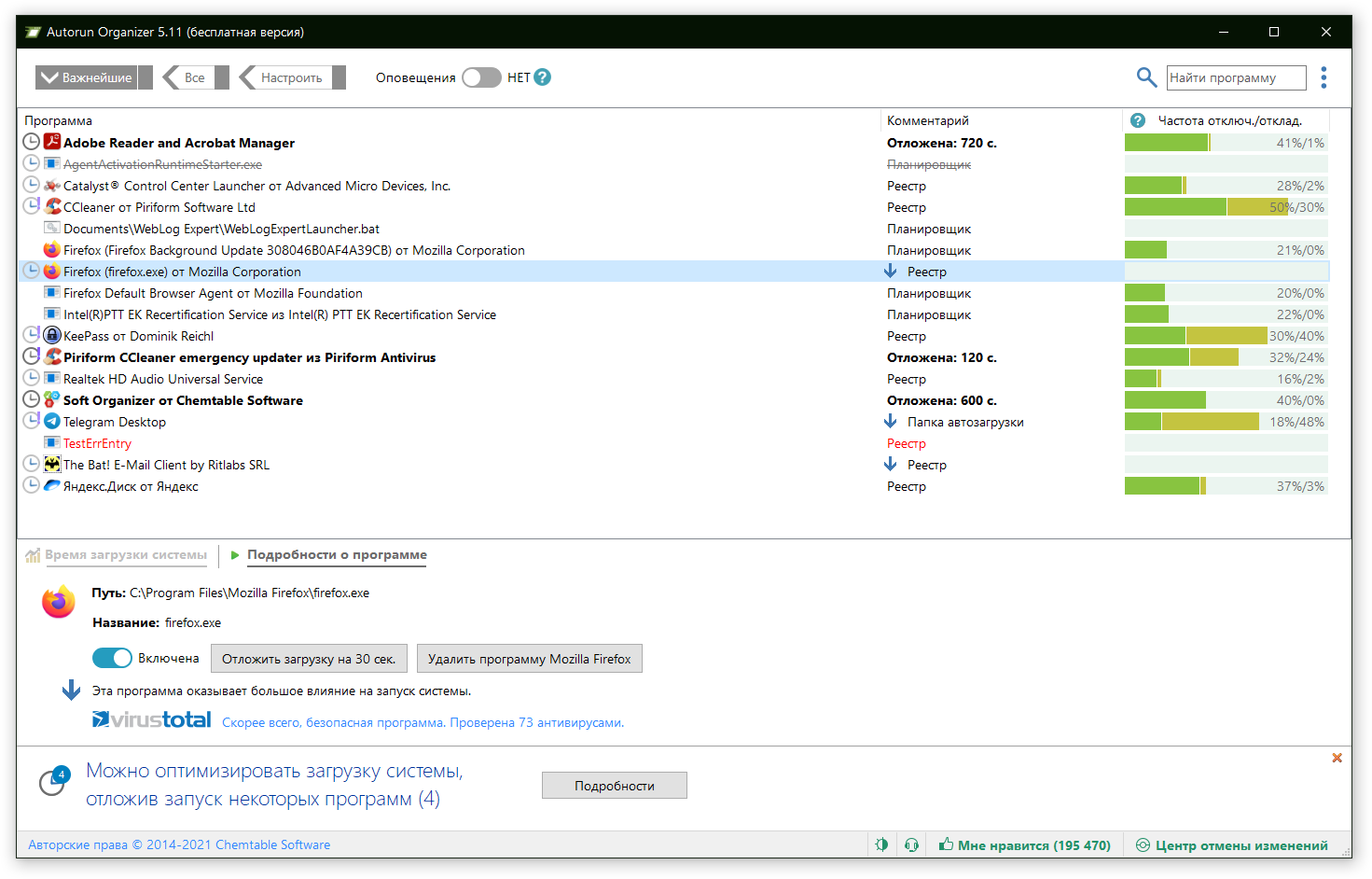Click the firefox.exe path text
Screen dimensions: 1372x879
pyautogui.click(x=249, y=593)
